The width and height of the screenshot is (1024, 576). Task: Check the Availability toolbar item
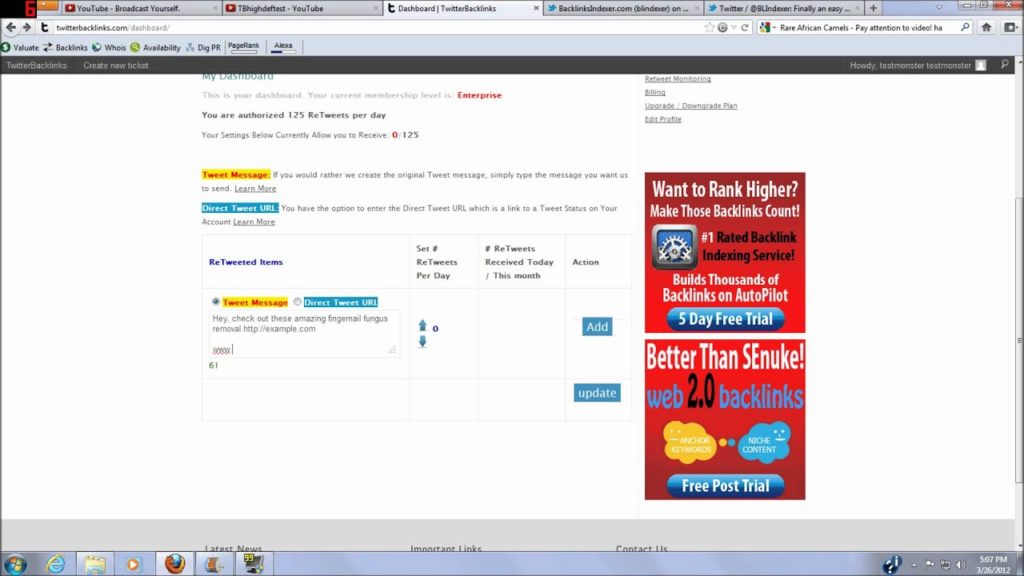point(155,48)
